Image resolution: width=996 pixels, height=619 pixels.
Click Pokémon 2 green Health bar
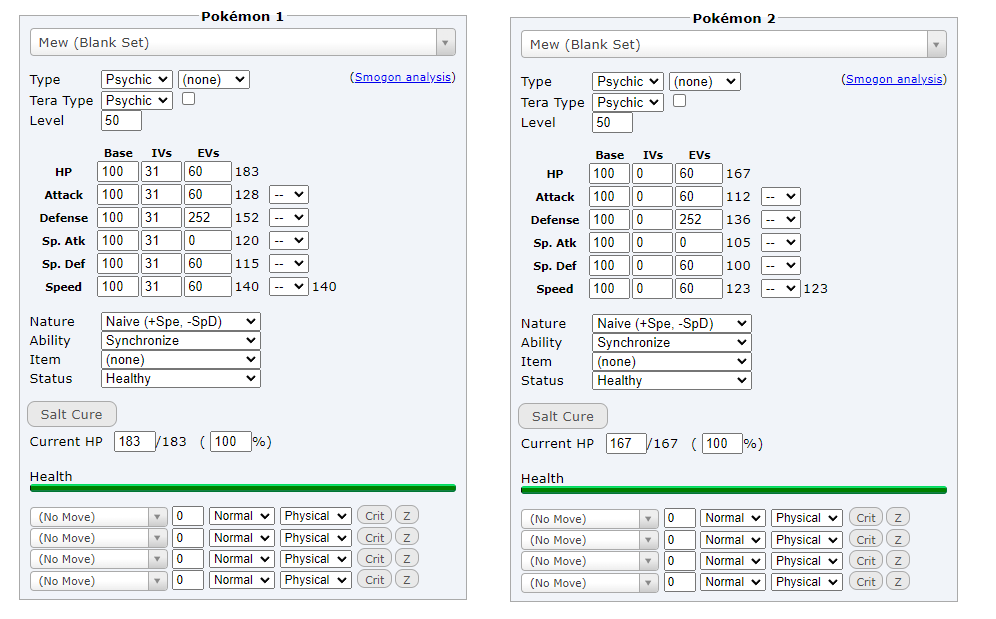point(734,490)
